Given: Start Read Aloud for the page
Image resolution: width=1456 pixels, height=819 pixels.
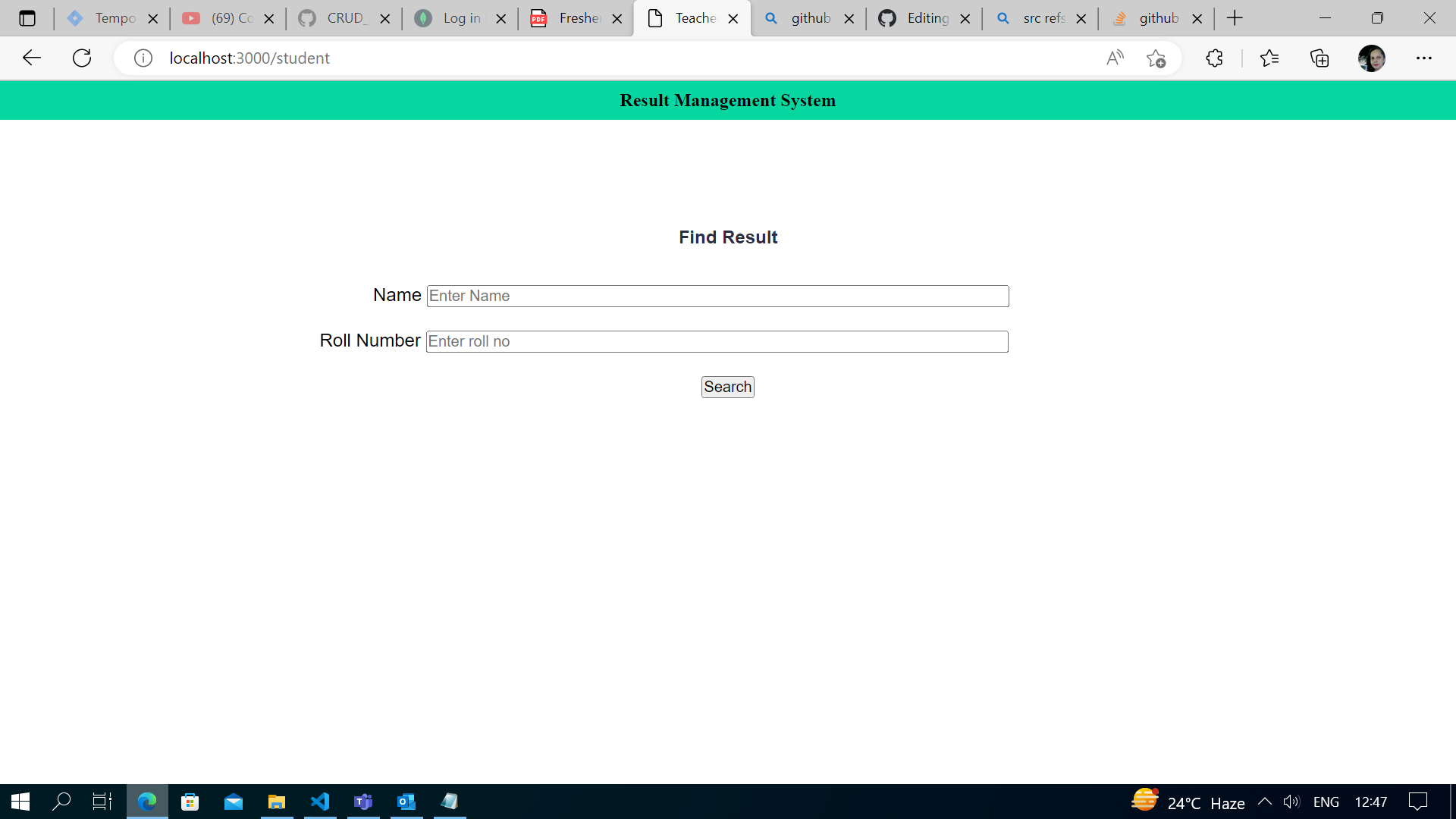Looking at the screenshot, I should point(1115,58).
